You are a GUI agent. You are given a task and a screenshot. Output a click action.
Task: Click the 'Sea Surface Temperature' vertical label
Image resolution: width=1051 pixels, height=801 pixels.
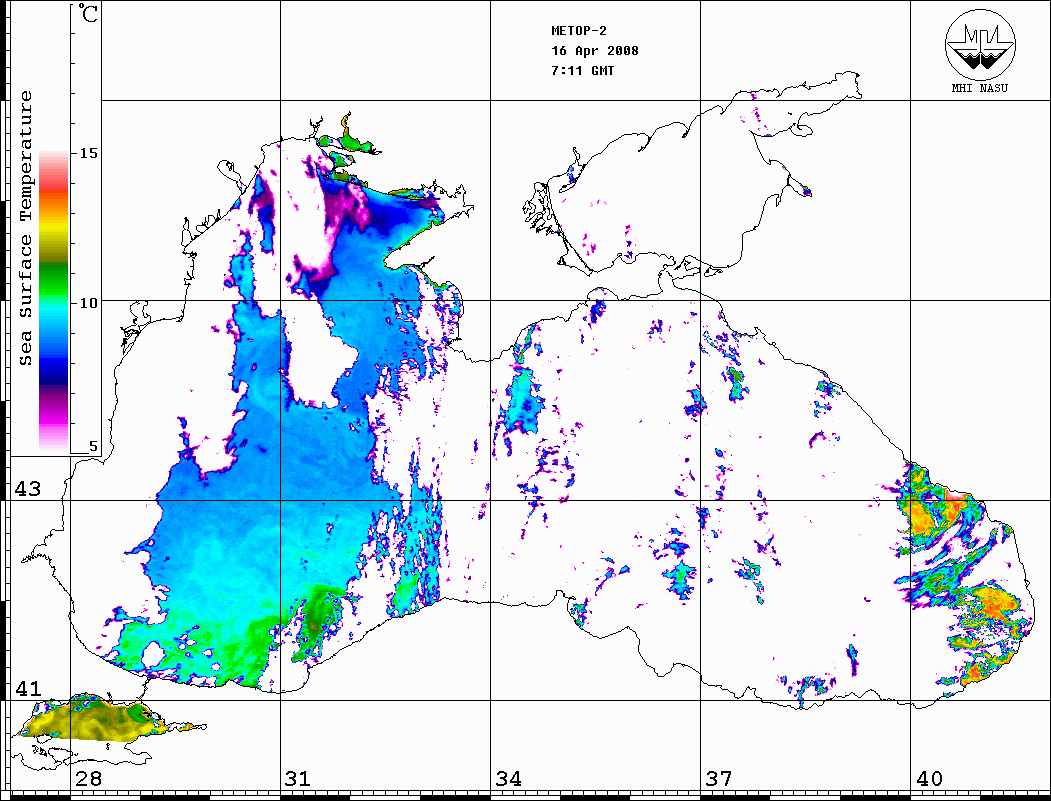tap(25, 228)
